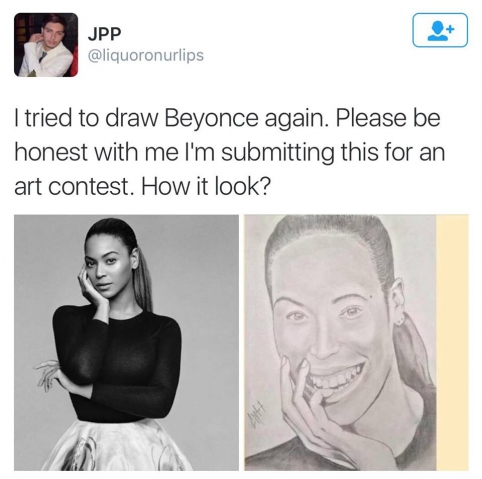The width and height of the screenshot is (482, 479).
Task: Click the beige strip beside the drawing
Action: tap(452, 343)
